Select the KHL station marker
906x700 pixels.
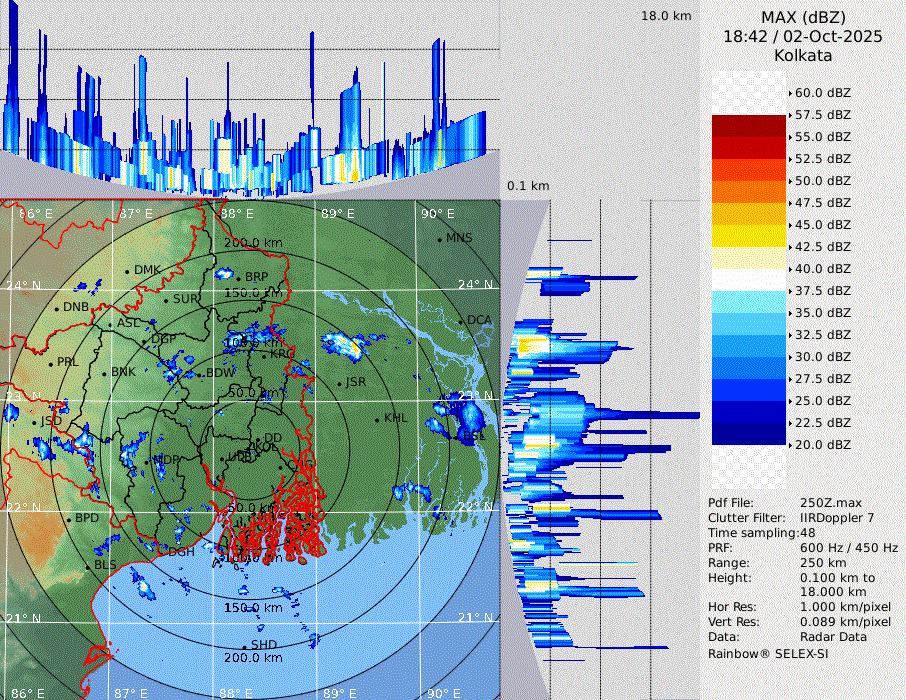377,419
